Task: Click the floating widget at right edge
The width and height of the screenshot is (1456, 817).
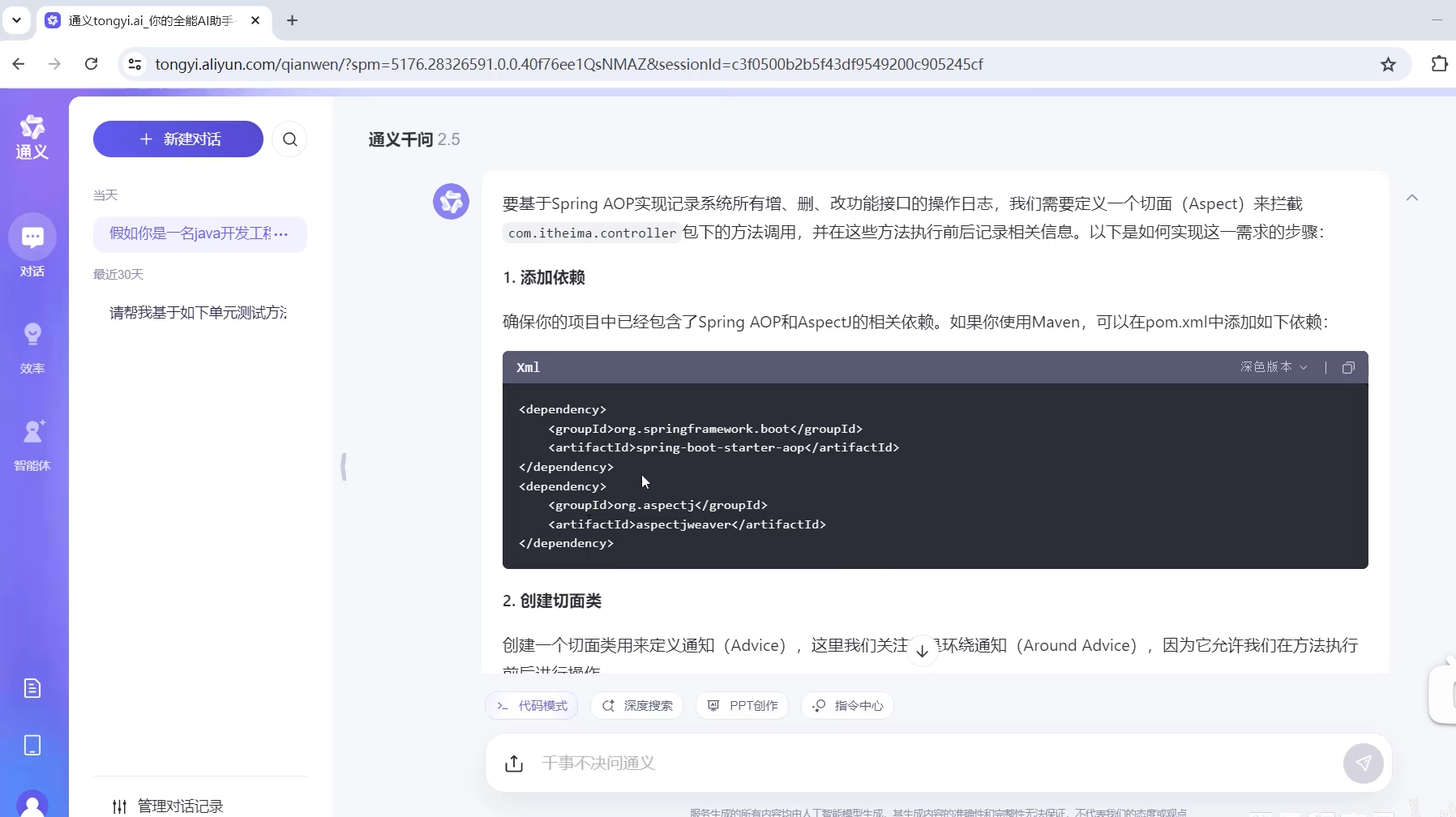Action: pos(1443,694)
